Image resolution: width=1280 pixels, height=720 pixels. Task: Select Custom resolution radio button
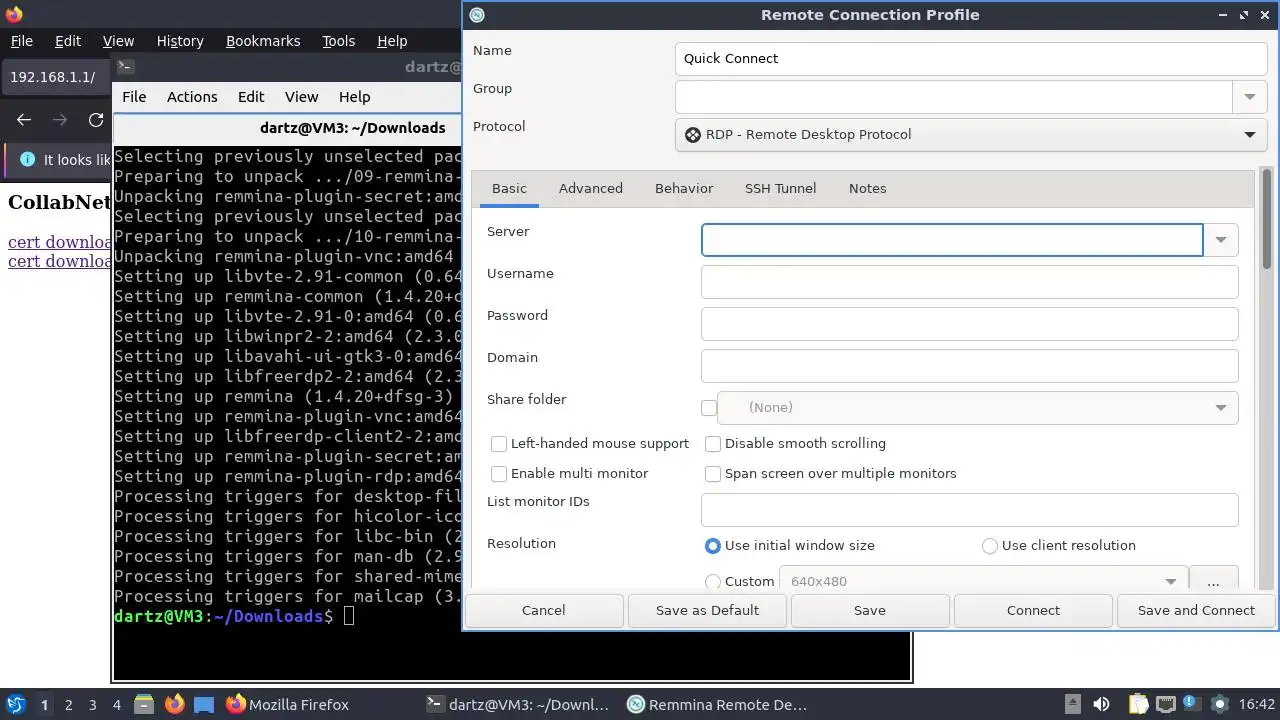pyautogui.click(x=713, y=581)
